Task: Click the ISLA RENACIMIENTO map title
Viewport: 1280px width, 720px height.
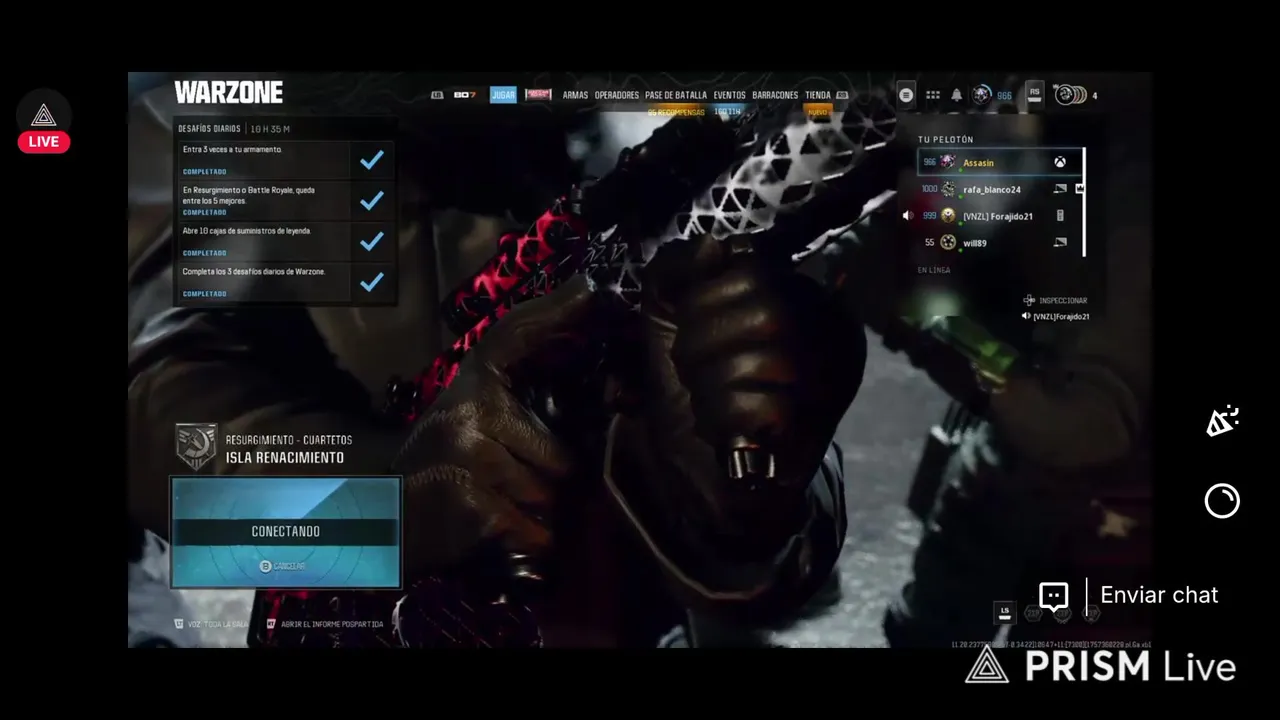Action: [x=285, y=458]
